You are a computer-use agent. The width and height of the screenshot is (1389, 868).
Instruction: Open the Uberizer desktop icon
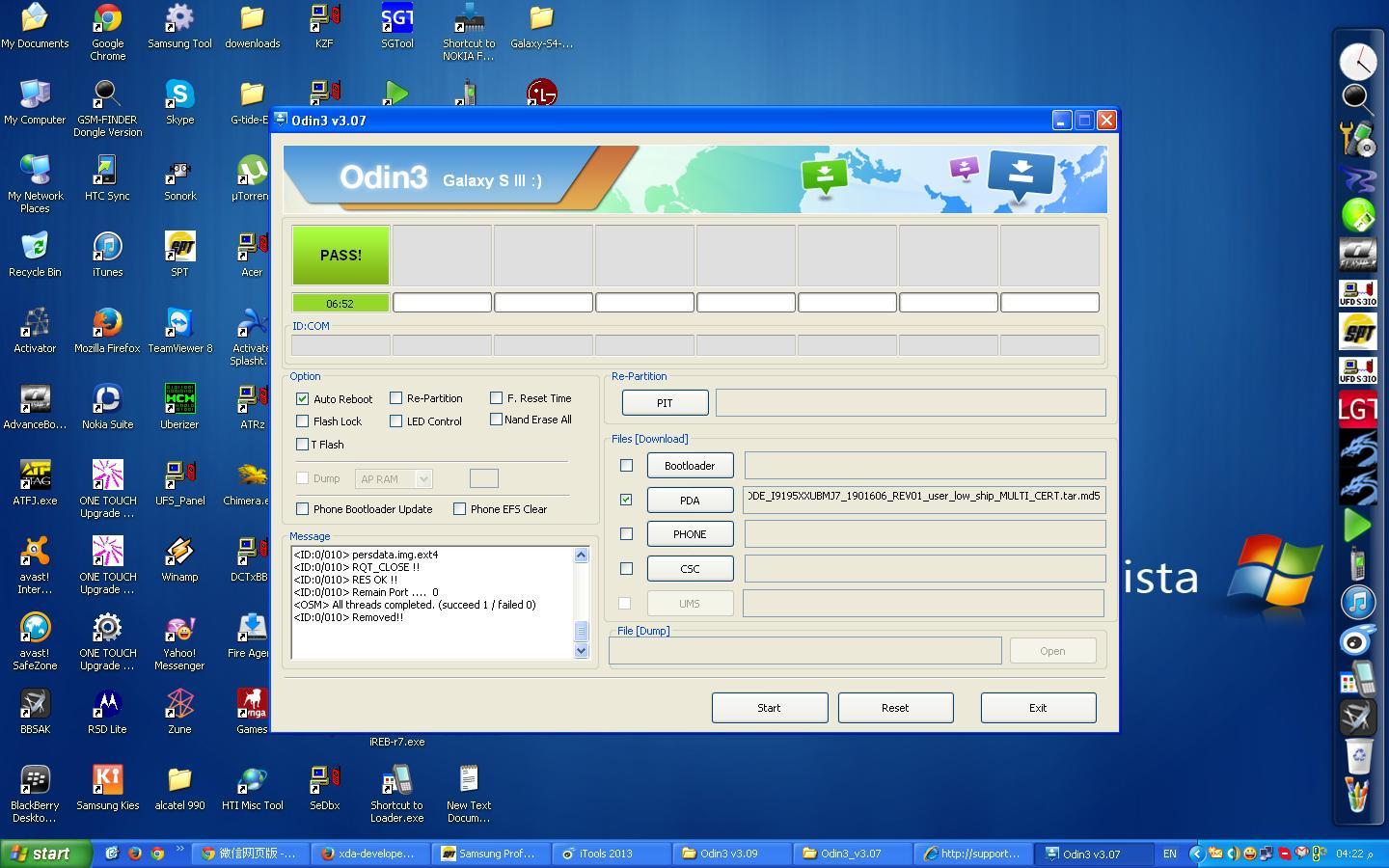(x=179, y=407)
